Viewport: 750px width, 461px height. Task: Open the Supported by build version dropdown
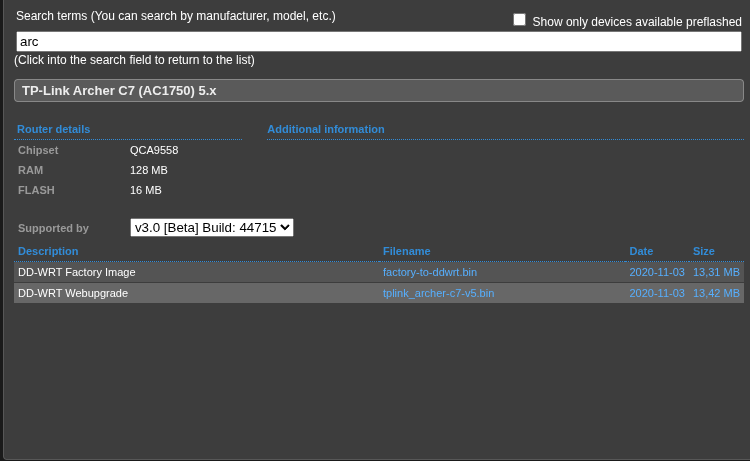pyautogui.click(x=212, y=228)
